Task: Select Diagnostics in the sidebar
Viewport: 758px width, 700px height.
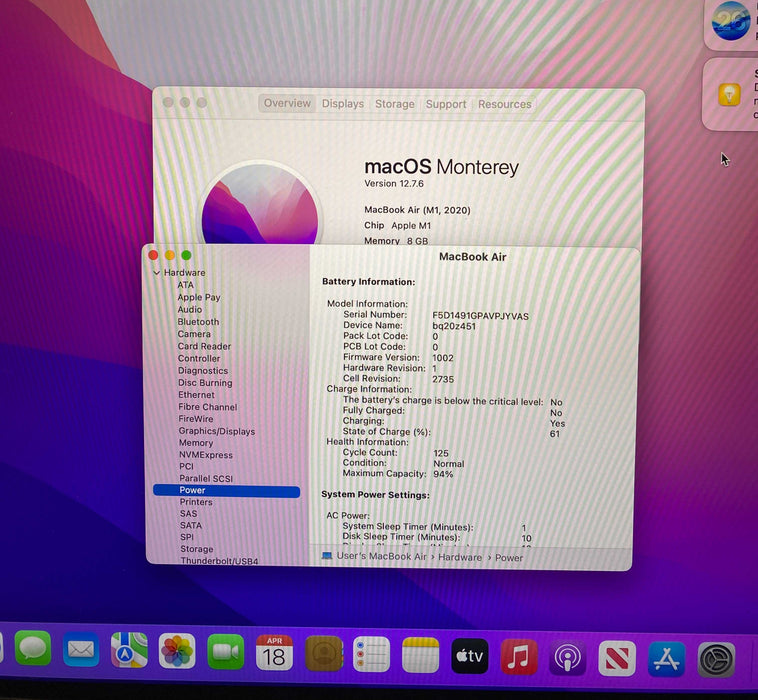Action: (x=203, y=371)
